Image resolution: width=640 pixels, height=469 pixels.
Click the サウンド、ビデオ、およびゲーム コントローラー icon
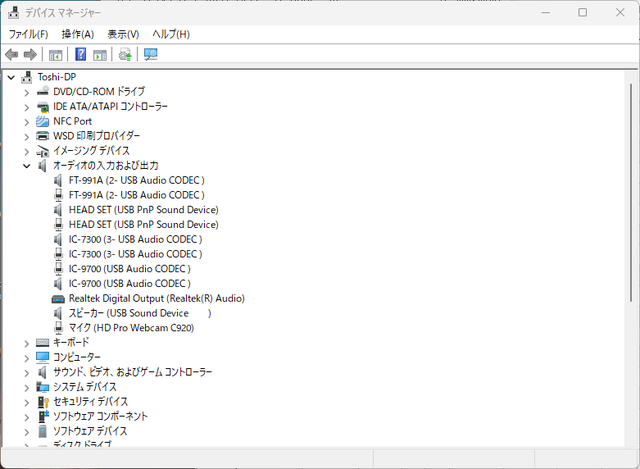tap(42, 372)
